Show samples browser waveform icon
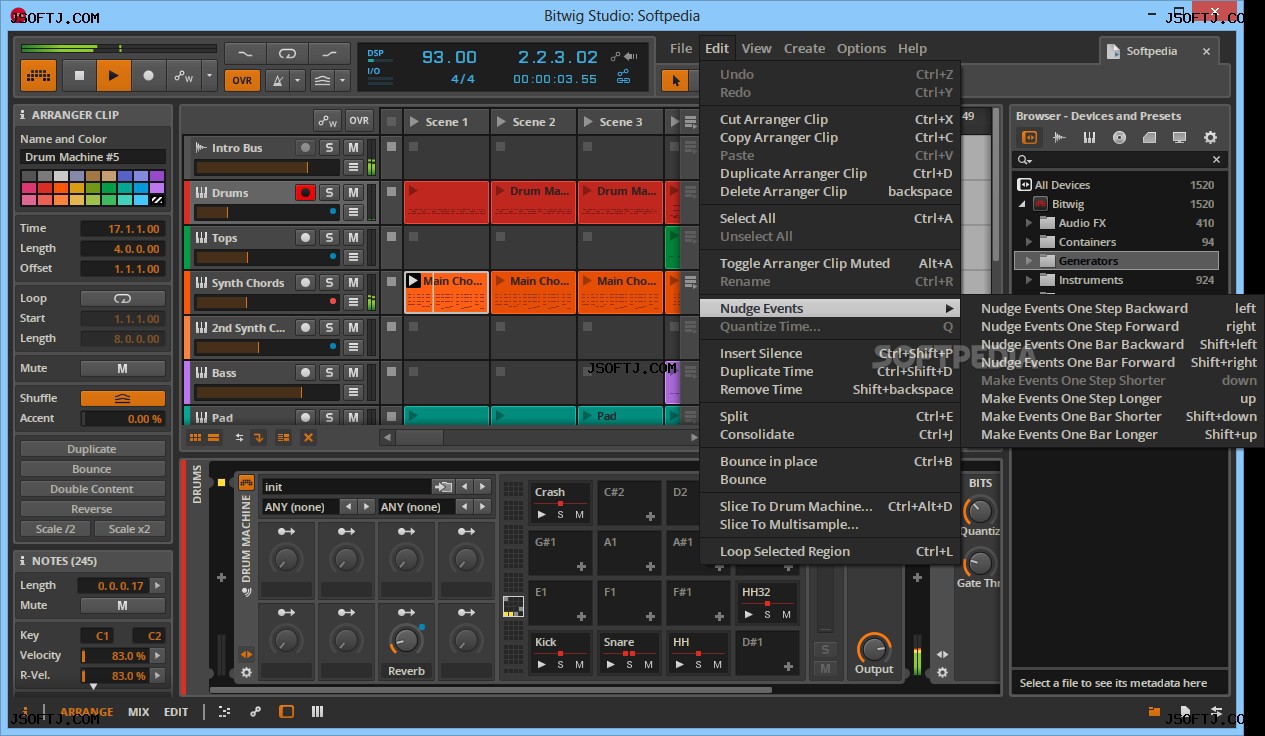The height and width of the screenshot is (736, 1265). [1059, 137]
